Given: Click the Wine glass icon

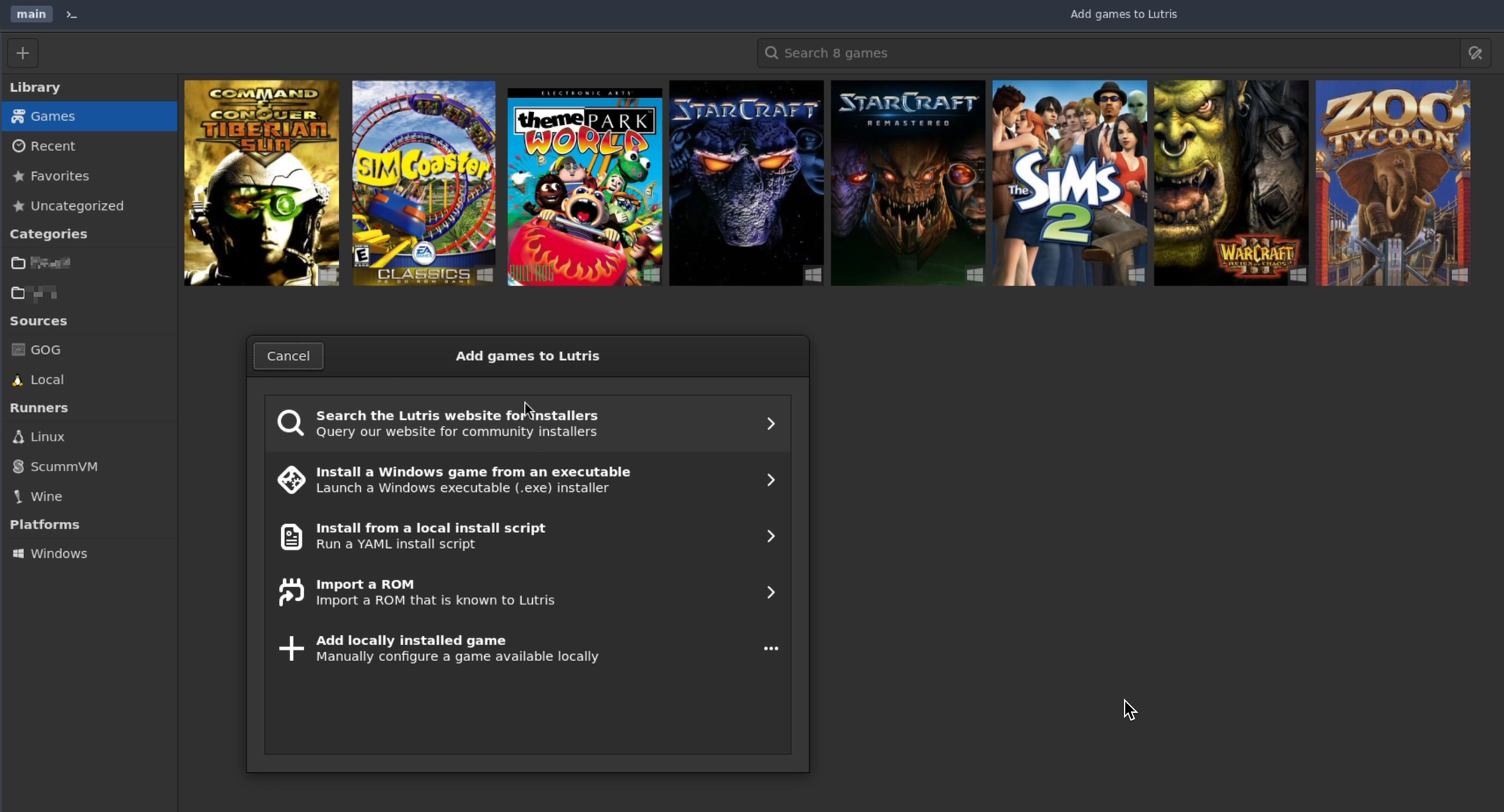Looking at the screenshot, I should point(18,496).
